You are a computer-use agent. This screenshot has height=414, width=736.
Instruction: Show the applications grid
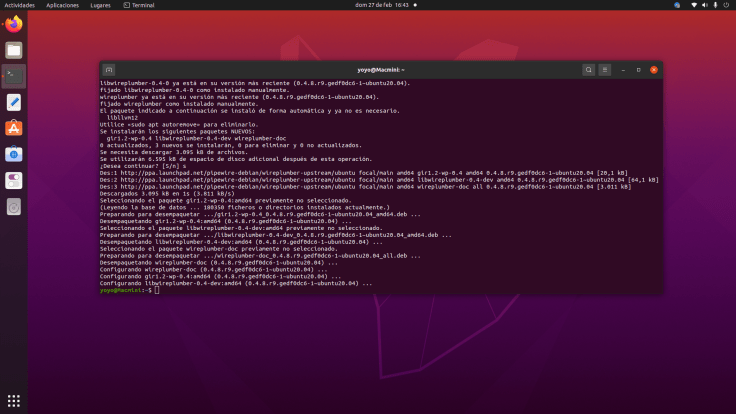pyautogui.click(x=14, y=402)
